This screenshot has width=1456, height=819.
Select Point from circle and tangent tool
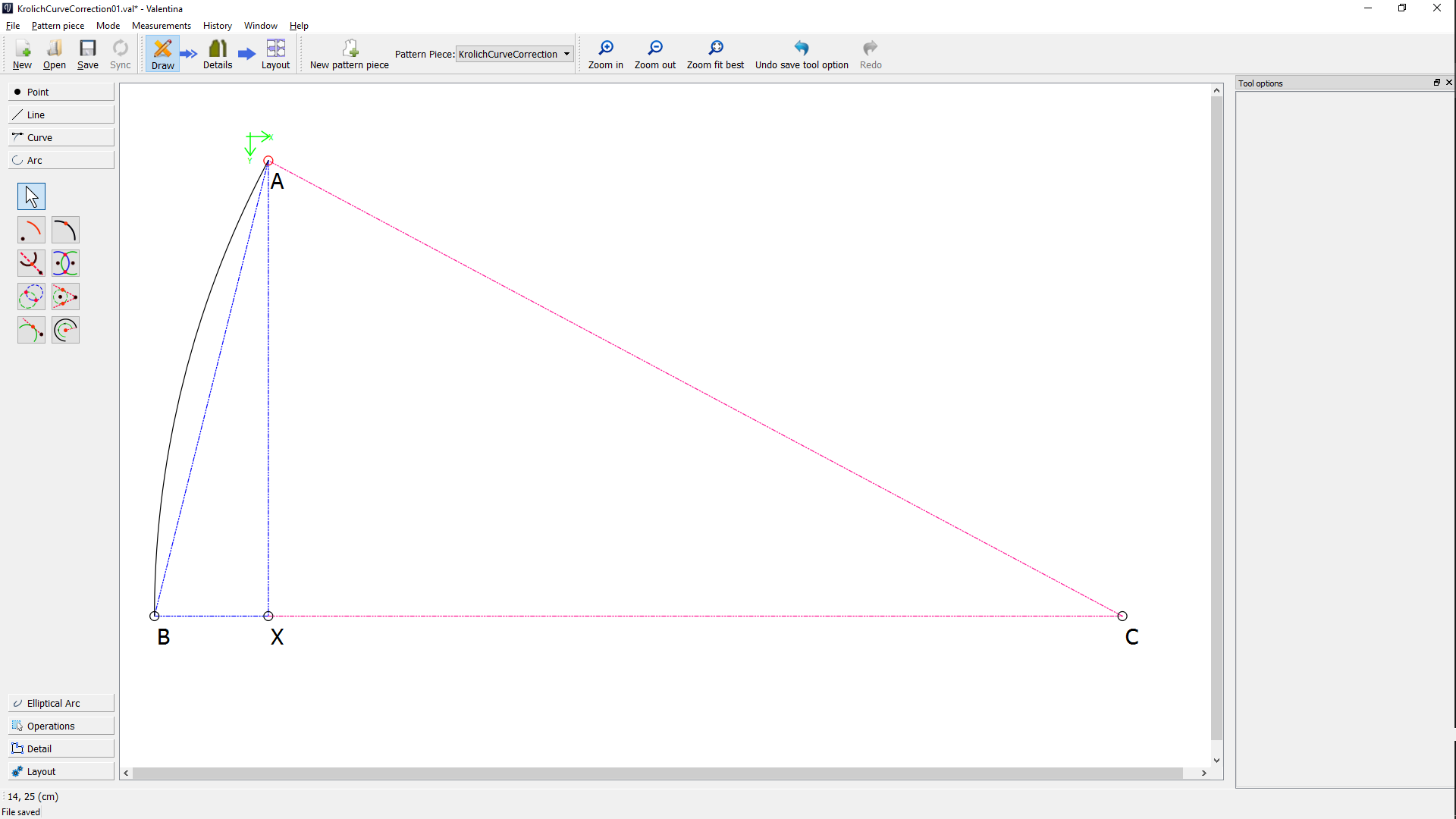coord(65,297)
